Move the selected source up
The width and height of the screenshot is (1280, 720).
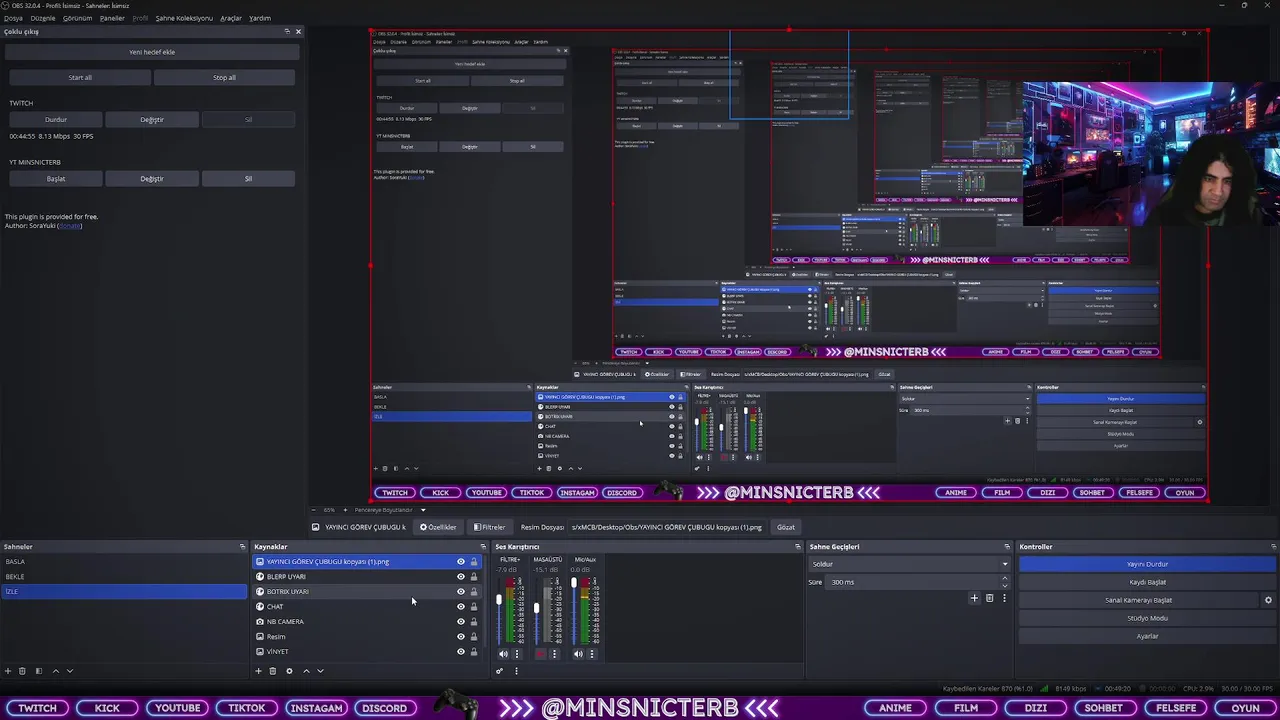(306, 671)
